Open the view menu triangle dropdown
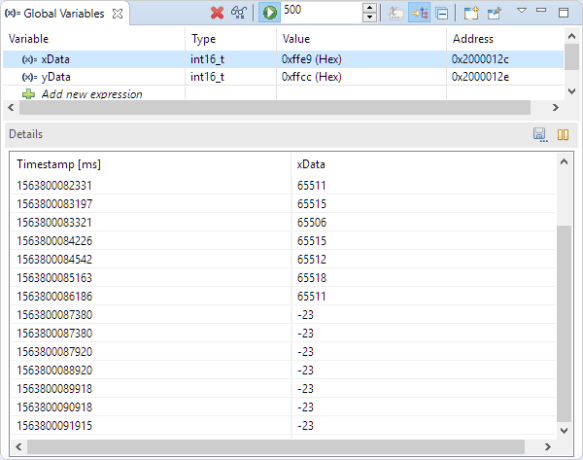583x460 pixels. [522, 10]
